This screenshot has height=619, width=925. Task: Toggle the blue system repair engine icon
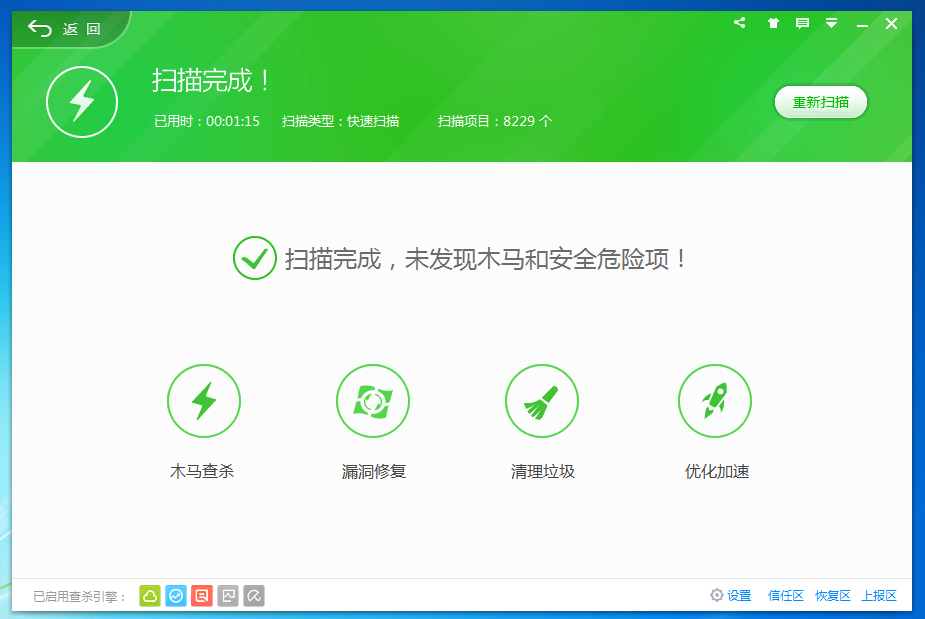(x=176, y=596)
